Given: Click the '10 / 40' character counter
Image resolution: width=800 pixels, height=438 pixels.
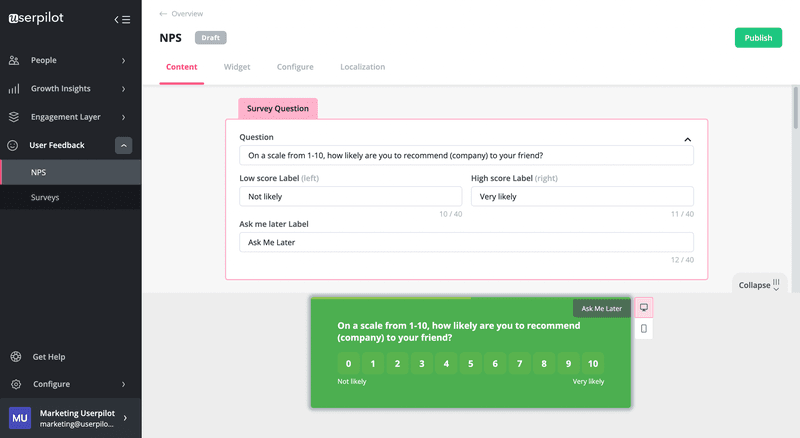Looking at the screenshot, I should [x=451, y=214].
